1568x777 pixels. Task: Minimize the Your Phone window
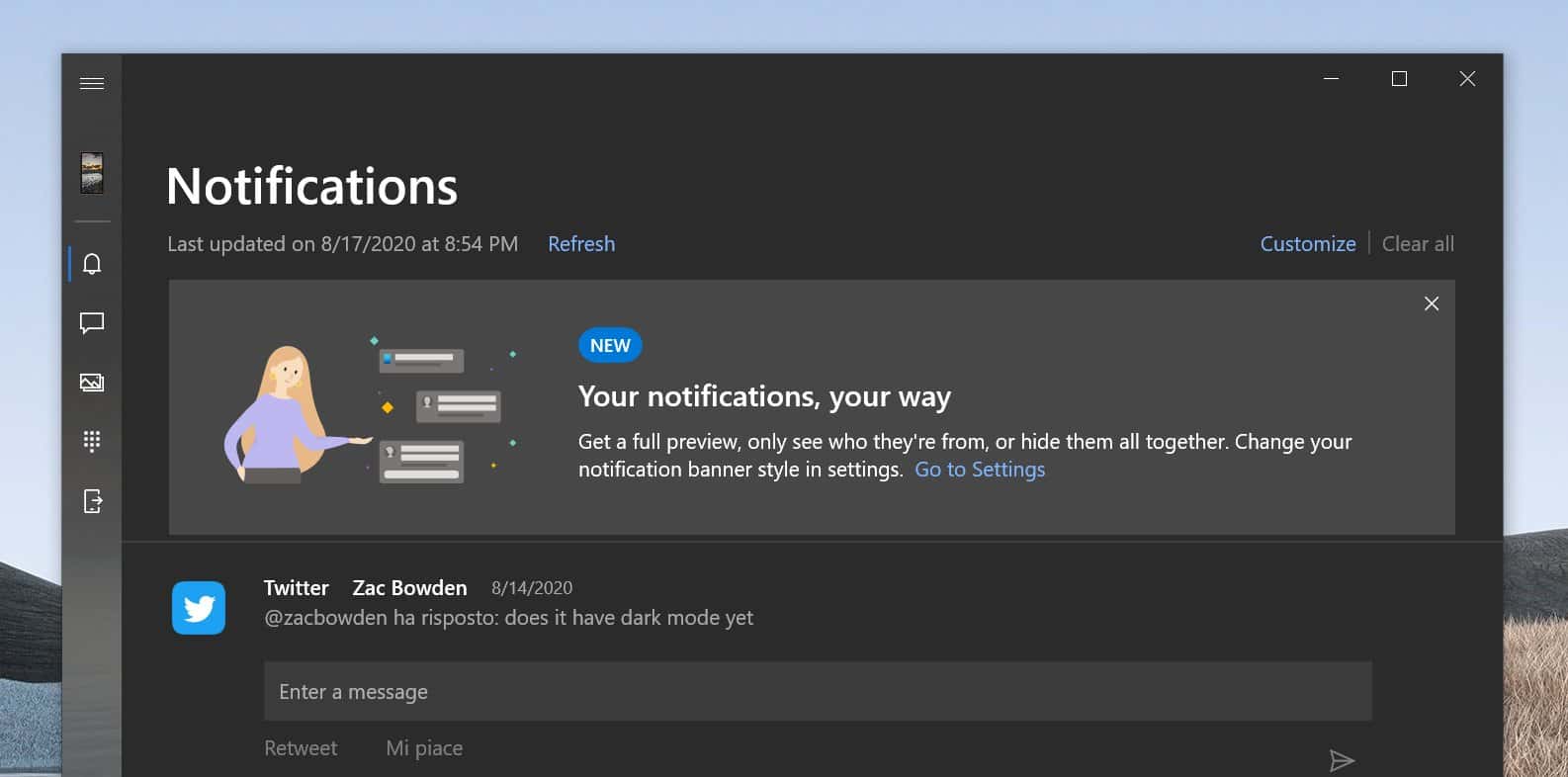[1332, 79]
